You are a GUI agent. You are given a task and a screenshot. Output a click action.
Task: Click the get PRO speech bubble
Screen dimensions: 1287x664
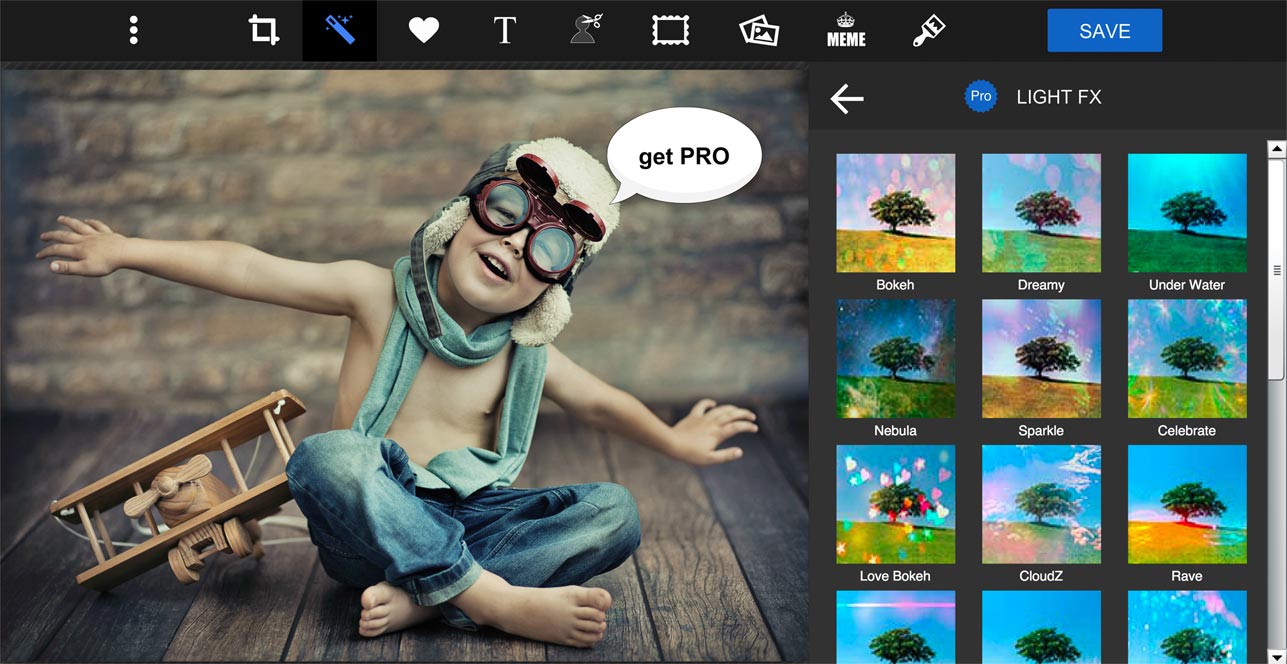(x=684, y=157)
